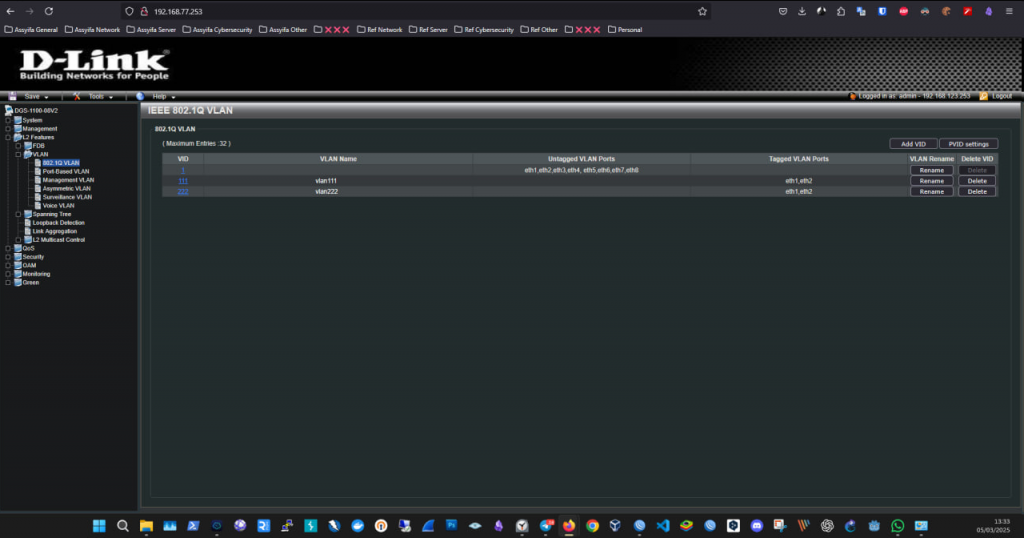Expand the QoS tree node
This screenshot has height=538, width=1024.
(8, 248)
